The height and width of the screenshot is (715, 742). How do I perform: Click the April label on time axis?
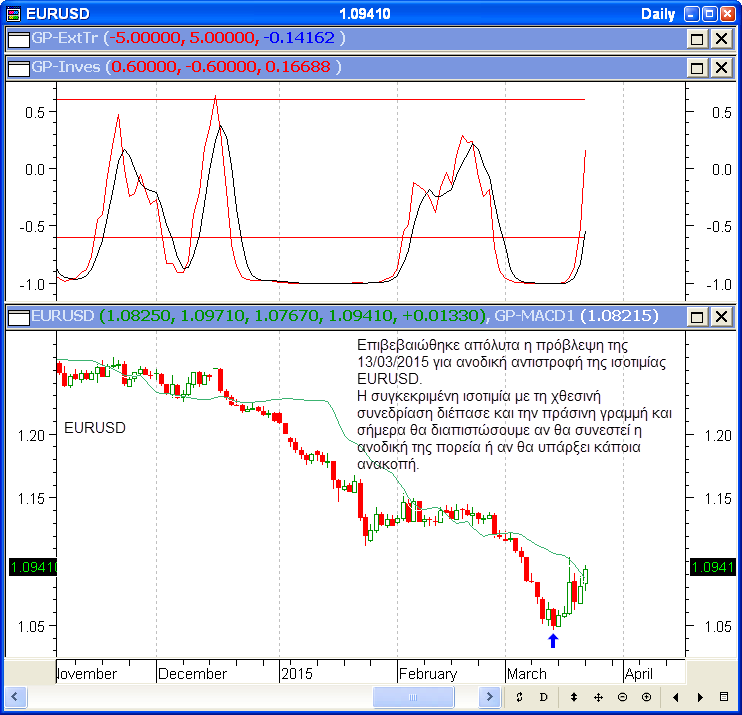click(x=639, y=673)
